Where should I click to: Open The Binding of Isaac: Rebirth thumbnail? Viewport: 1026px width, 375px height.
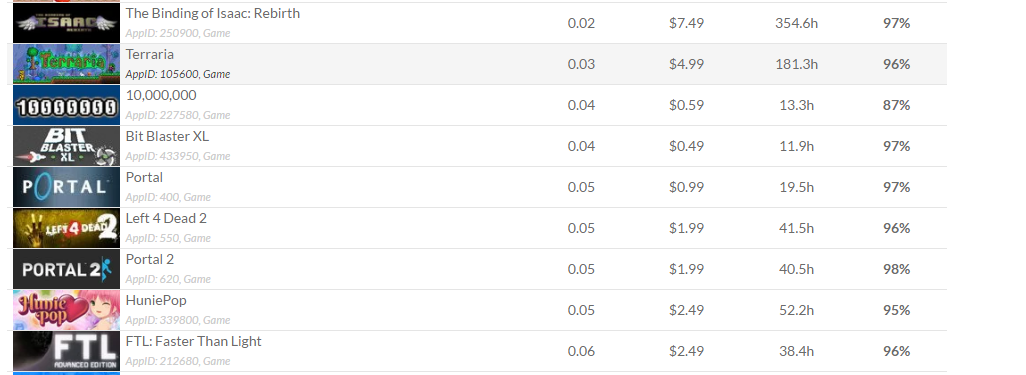(x=66, y=23)
